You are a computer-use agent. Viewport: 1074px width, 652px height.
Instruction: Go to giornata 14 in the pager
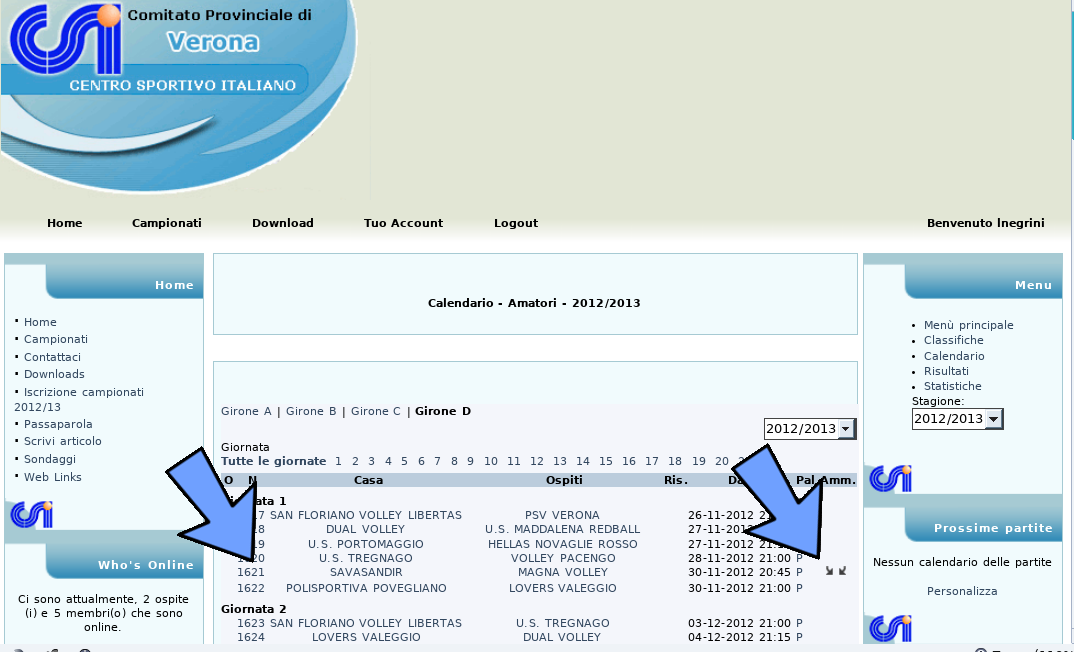coord(583,462)
